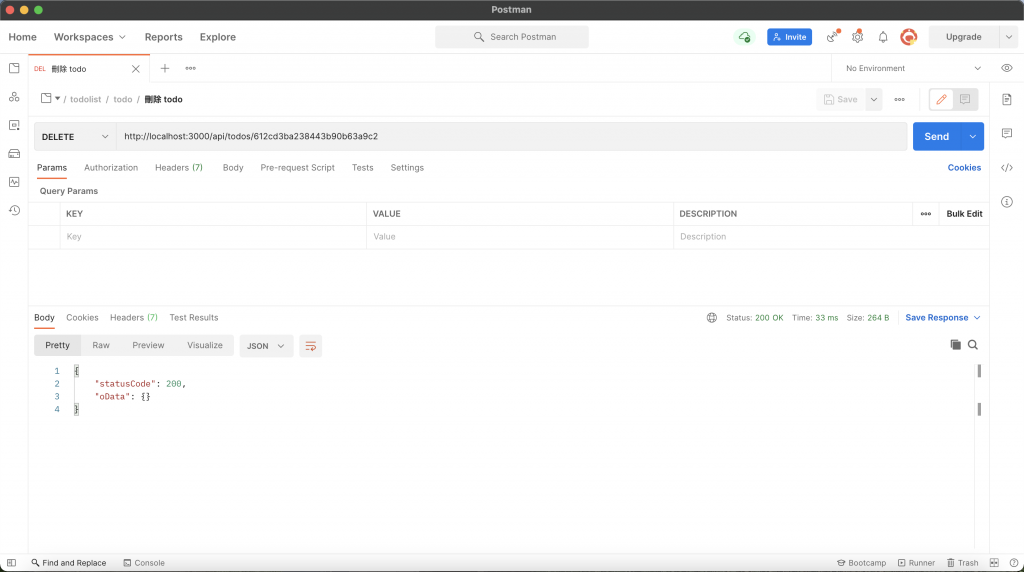Viewport: 1024px width, 572px height.
Task: Open the params column options ellipsis
Action: 925,214
